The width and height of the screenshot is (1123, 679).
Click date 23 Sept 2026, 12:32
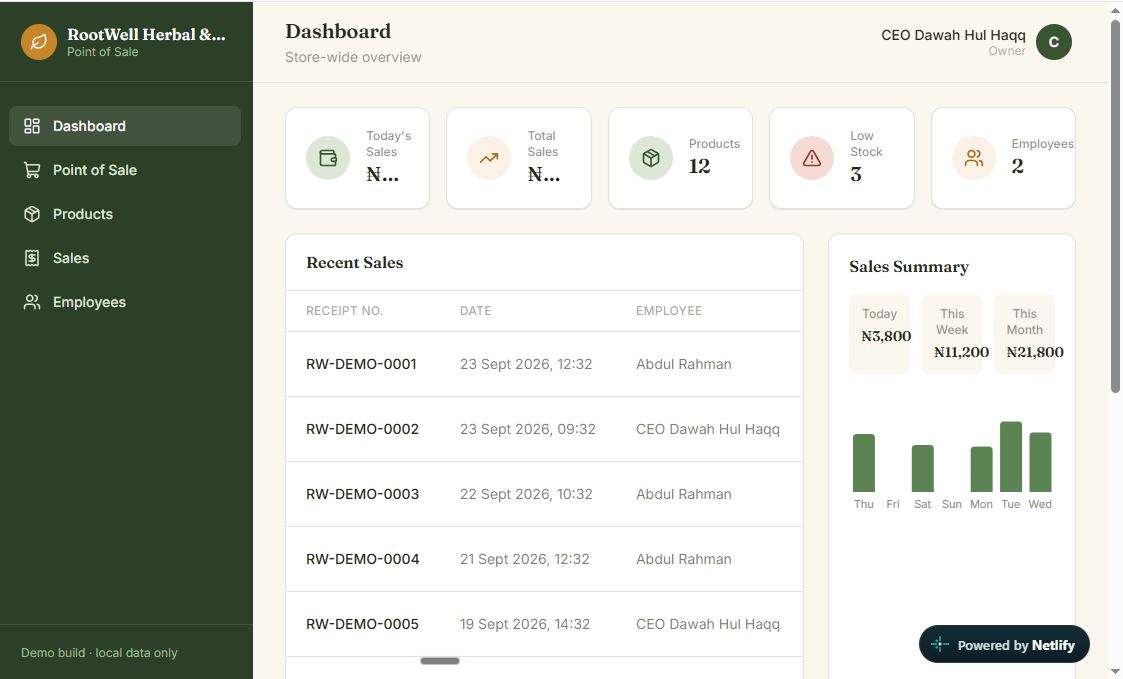coord(526,364)
